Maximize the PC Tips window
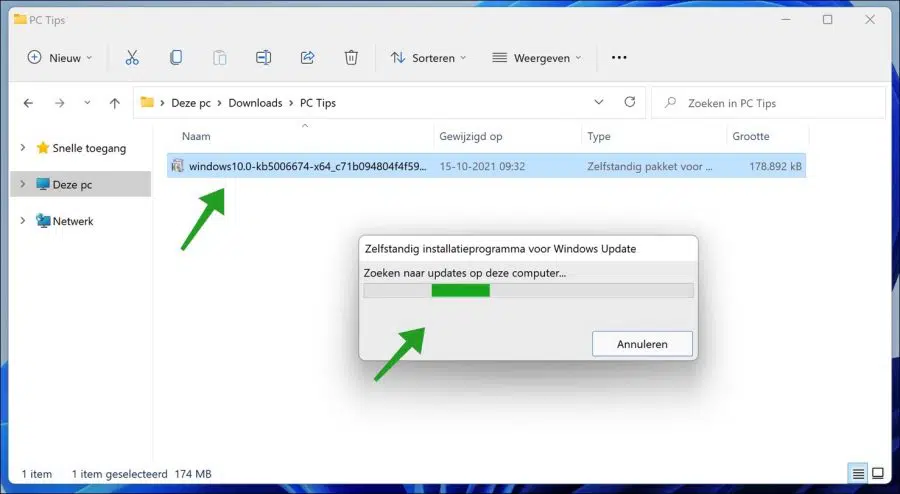Viewport: 900px width, 494px height. tap(828, 20)
